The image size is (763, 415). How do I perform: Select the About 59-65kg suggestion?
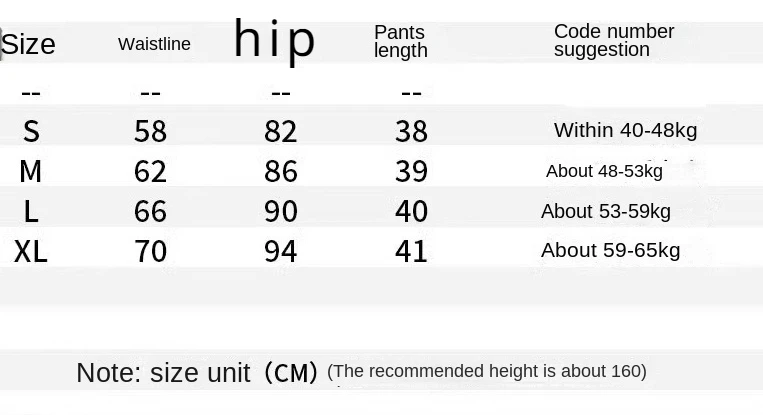pos(610,250)
